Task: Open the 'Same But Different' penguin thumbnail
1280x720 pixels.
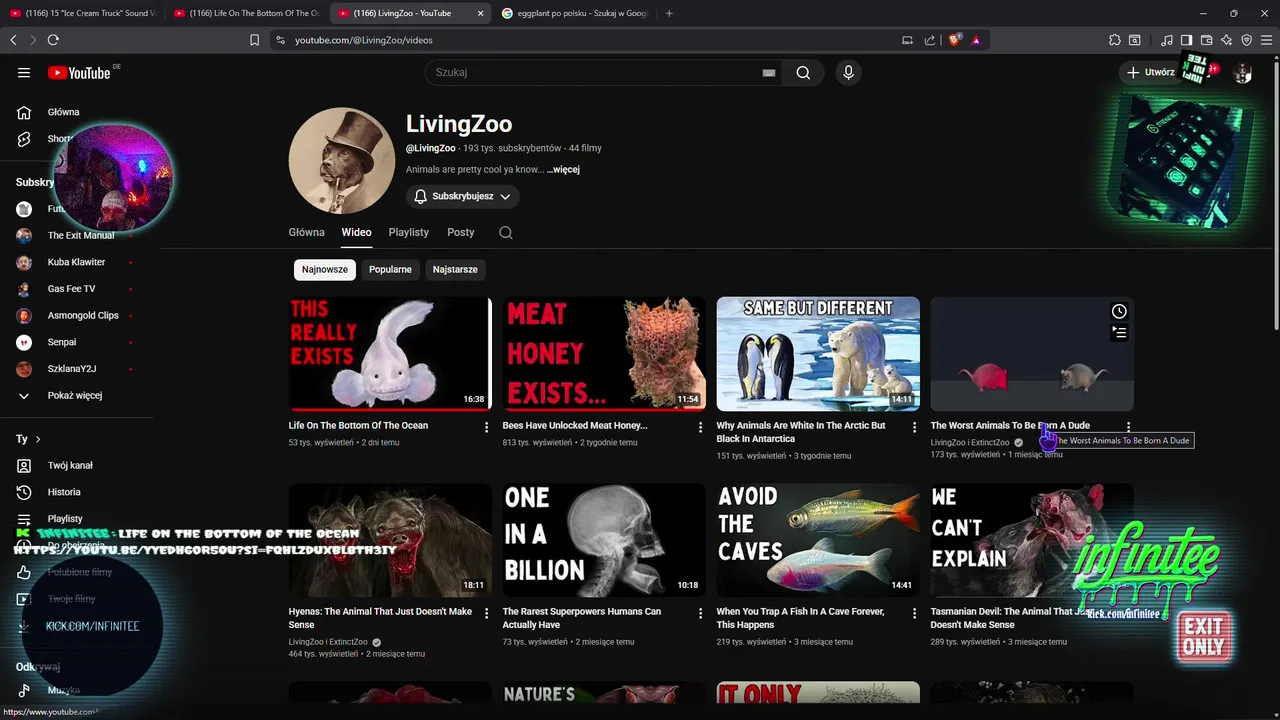Action: (818, 353)
